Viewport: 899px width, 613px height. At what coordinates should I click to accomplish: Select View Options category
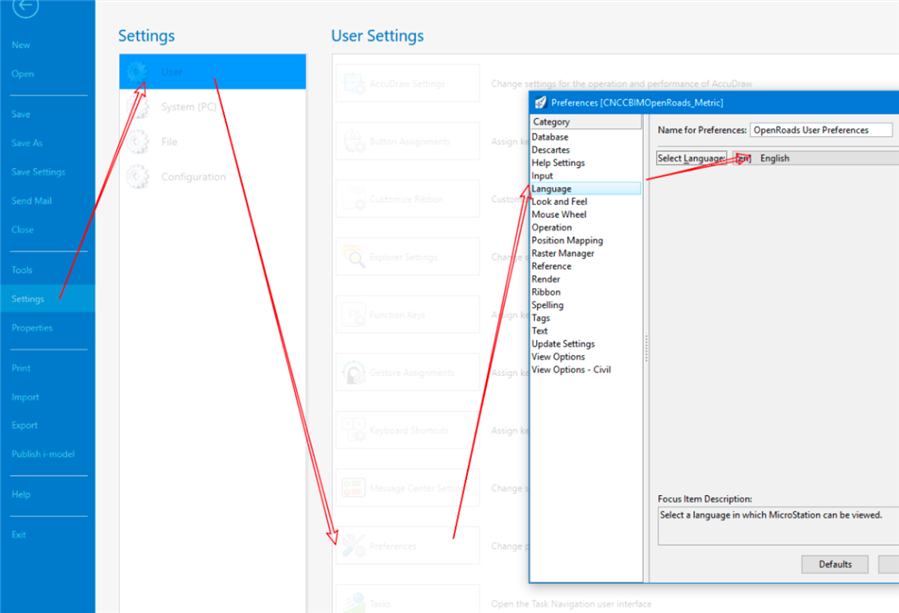[x=558, y=357]
